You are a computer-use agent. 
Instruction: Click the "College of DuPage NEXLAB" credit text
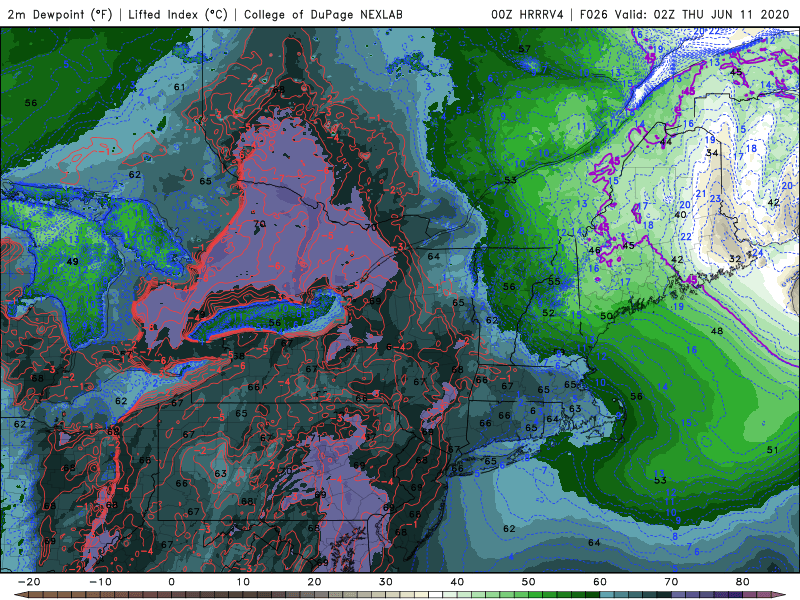pos(323,14)
